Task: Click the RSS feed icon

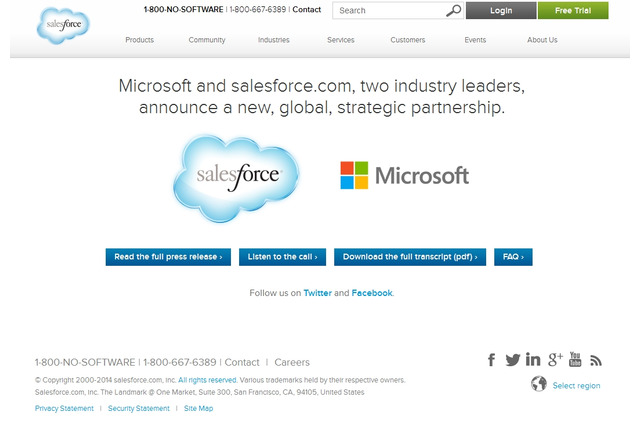Action: click(x=596, y=360)
